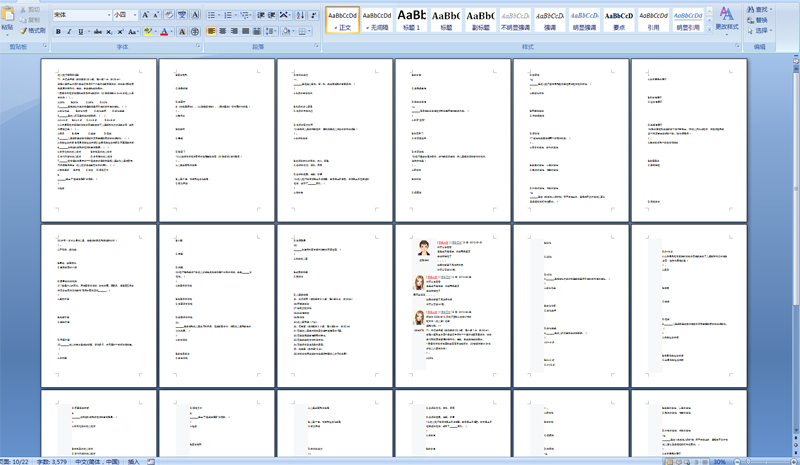Image resolution: width=800 pixels, height=465 pixels.
Task: Apply the 要点 (Strong) style
Action: (619, 20)
